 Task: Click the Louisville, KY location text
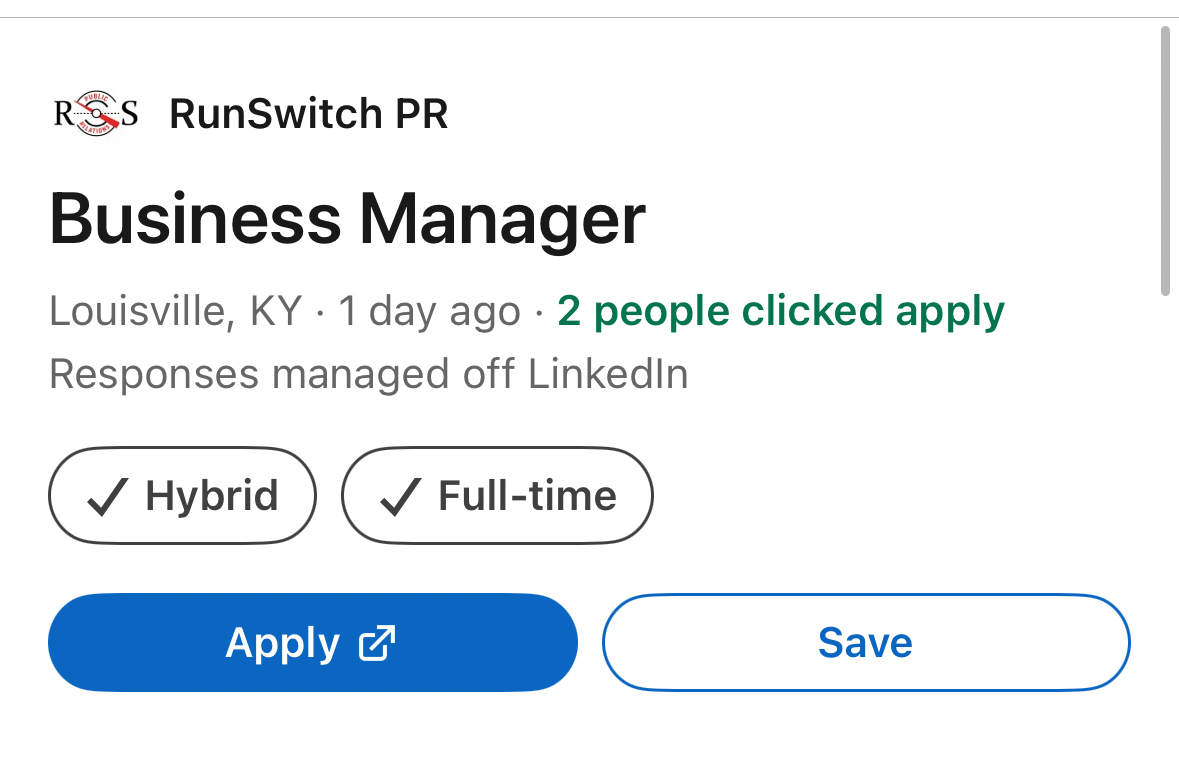coord(175,311)
